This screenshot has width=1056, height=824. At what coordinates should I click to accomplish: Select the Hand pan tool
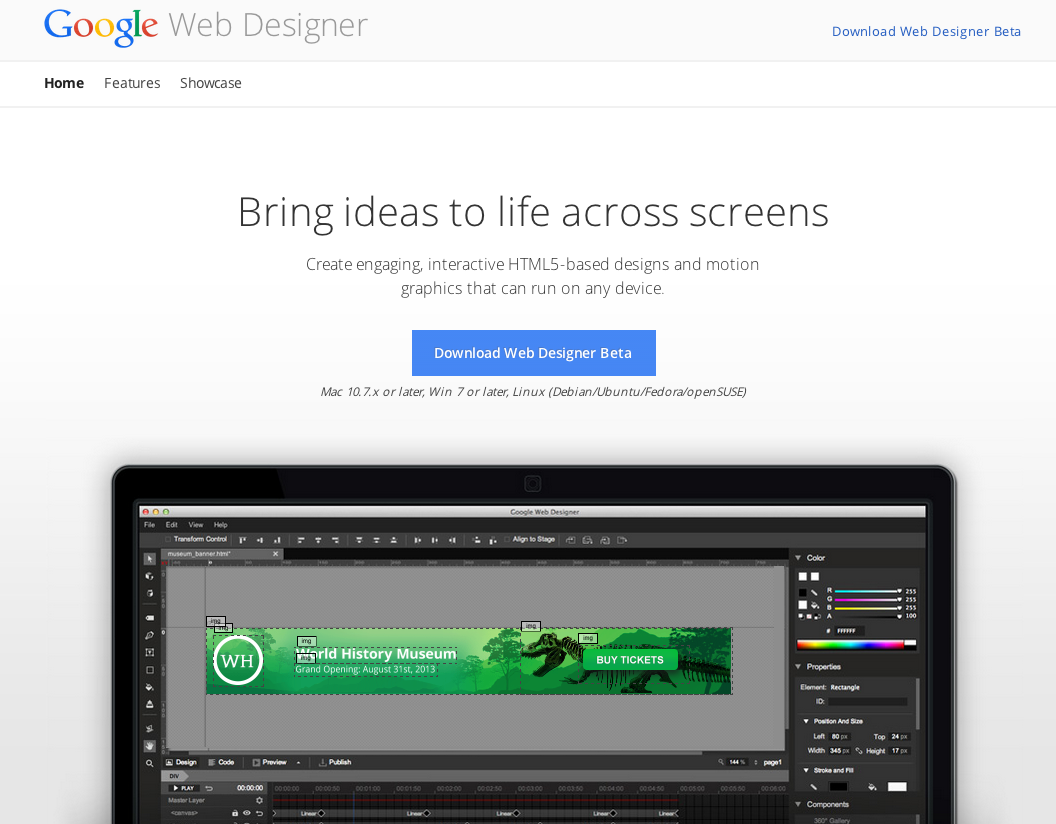pos(150,745)
